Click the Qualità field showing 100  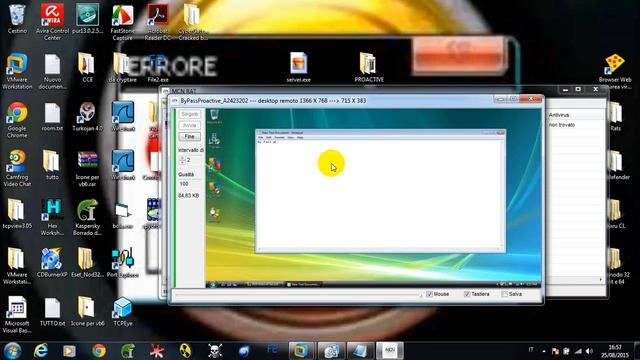pyautogui.click(x=189, y=184)
